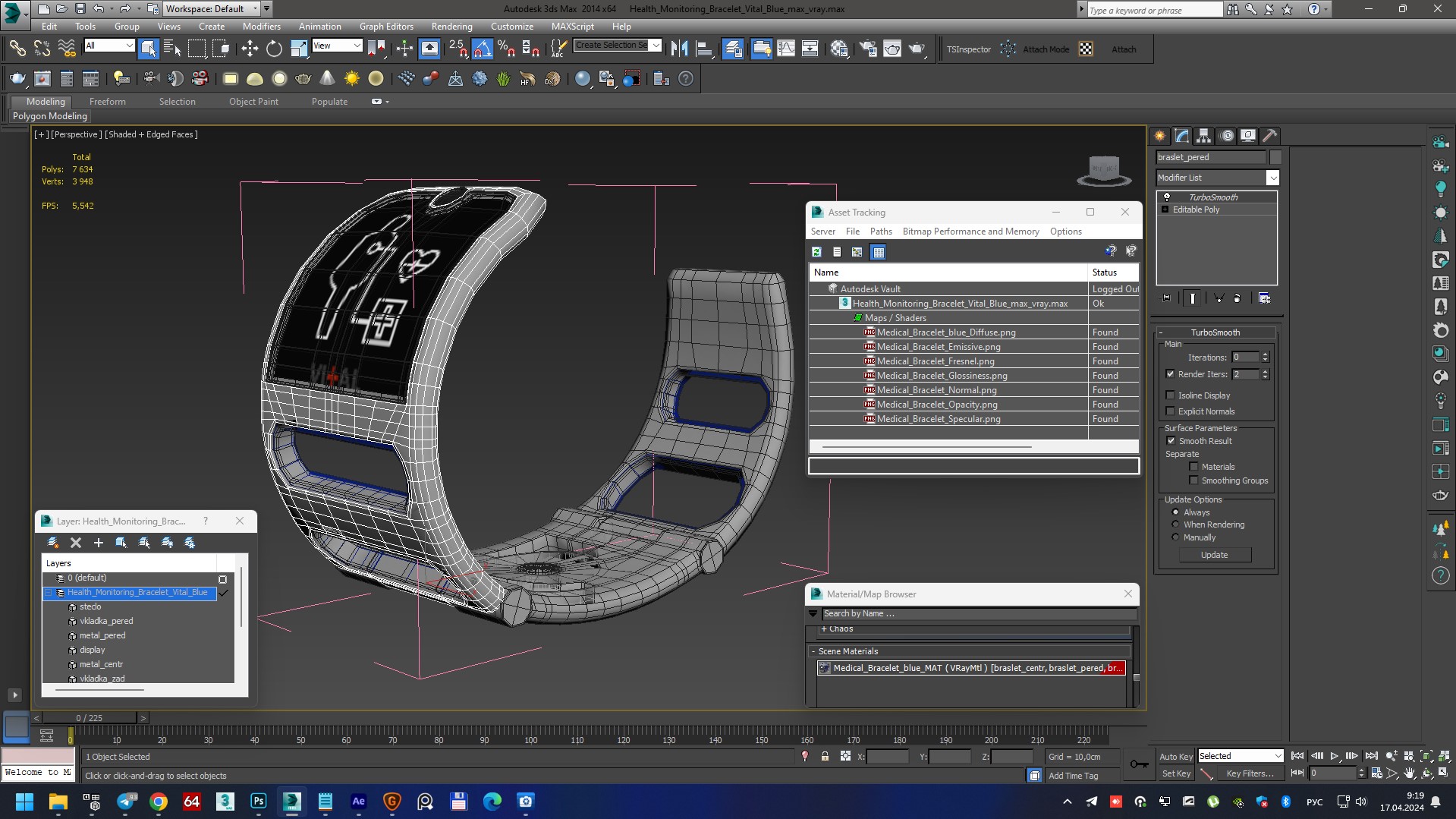Open the Modifiers menu

[x=261, y=26]
